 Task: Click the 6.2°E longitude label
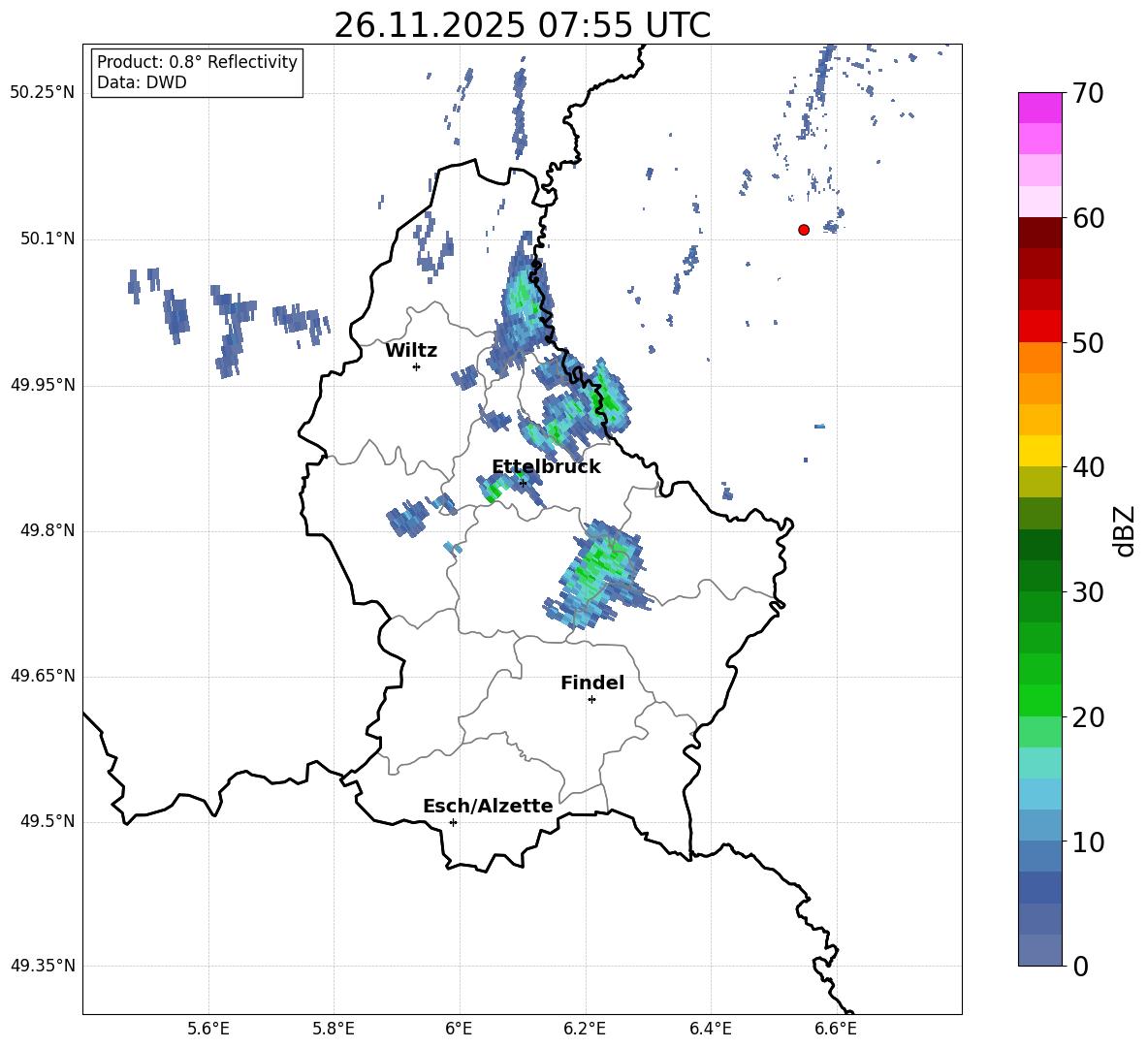pyautogui.click(x=585, y=1029)
